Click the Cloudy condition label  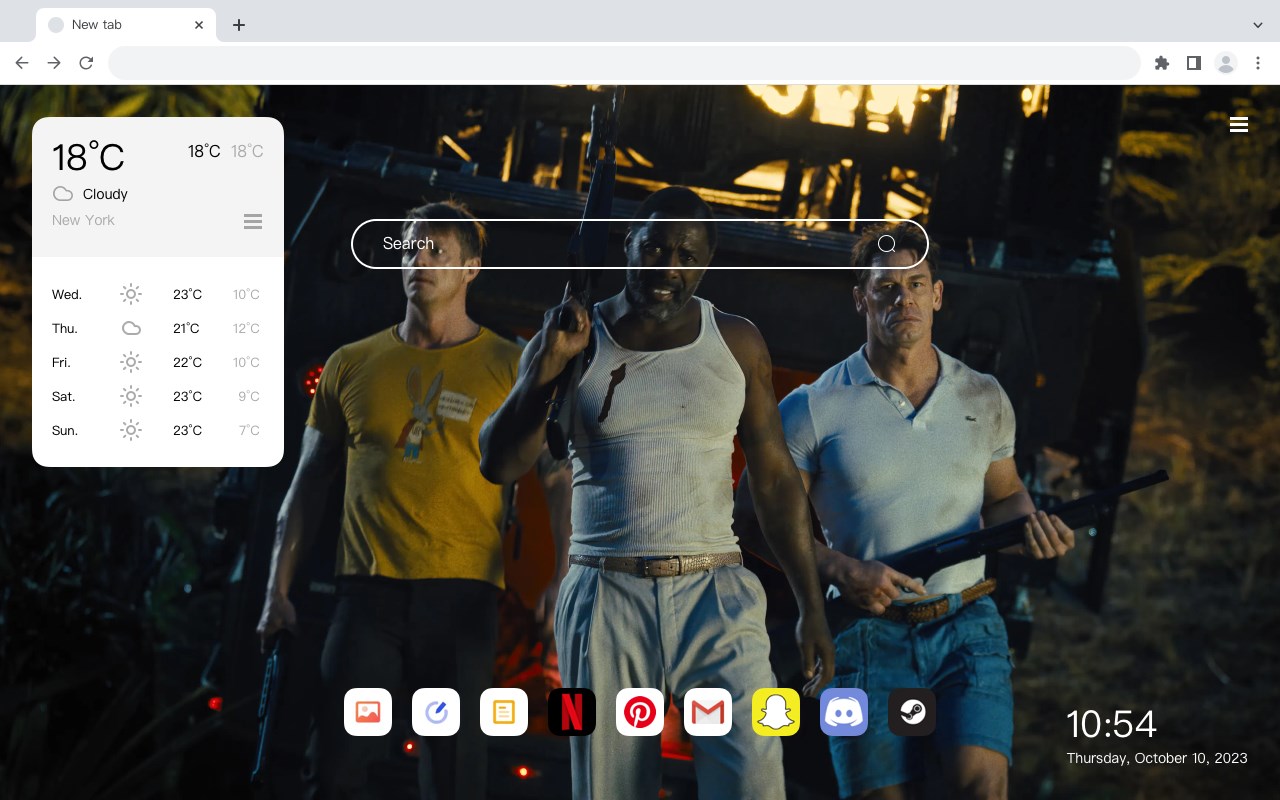[x=105, y=194]
